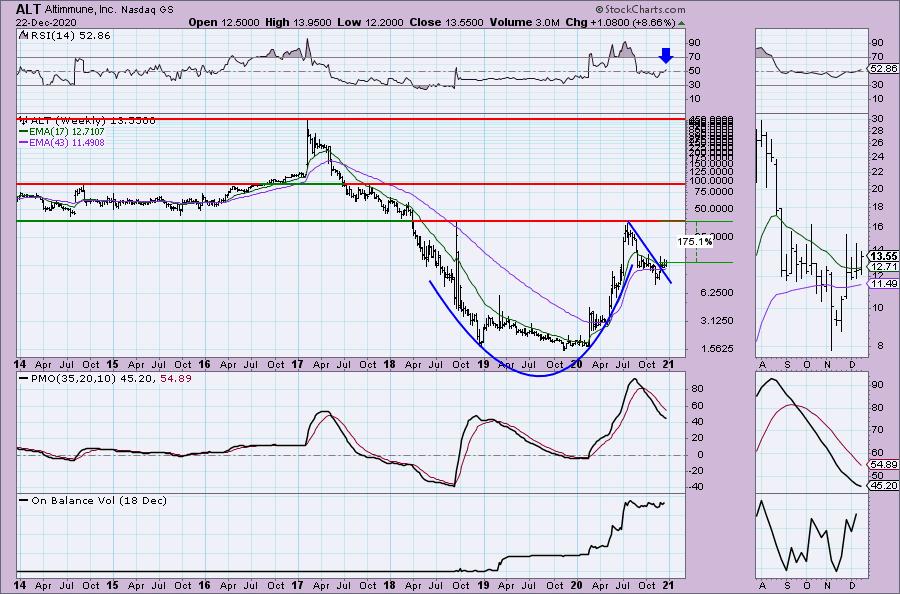Click the 175.1% measurement label
Image resolution: width=900 pixels, height=594 pixels.
tap(694, 242)
